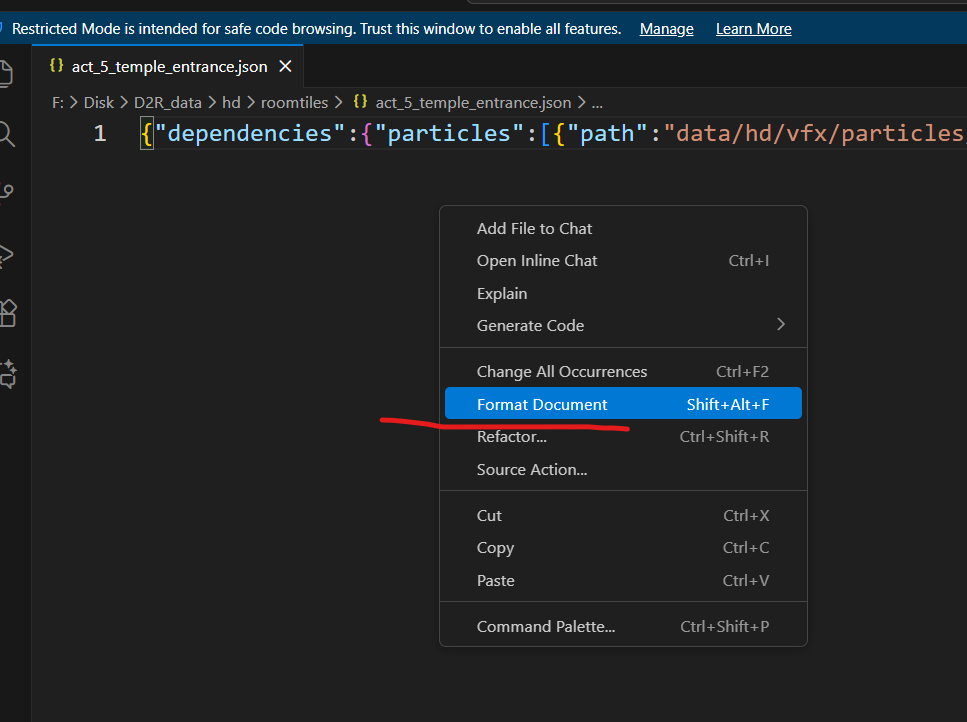Close the act_5_temple_entrance.json tab

(285, 67)
